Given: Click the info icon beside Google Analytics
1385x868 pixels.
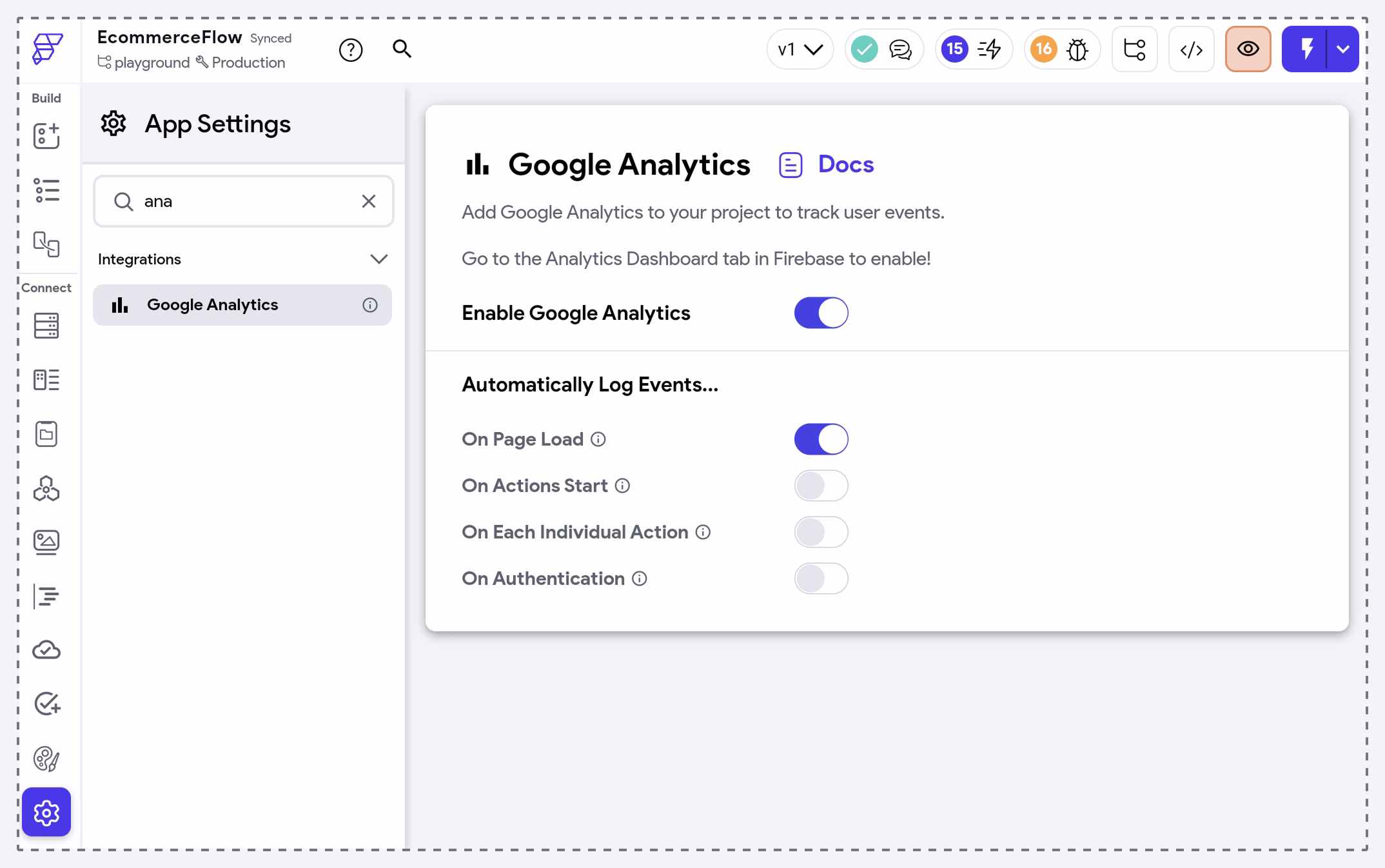Looking at the screenshot, I should pos(369,305).
